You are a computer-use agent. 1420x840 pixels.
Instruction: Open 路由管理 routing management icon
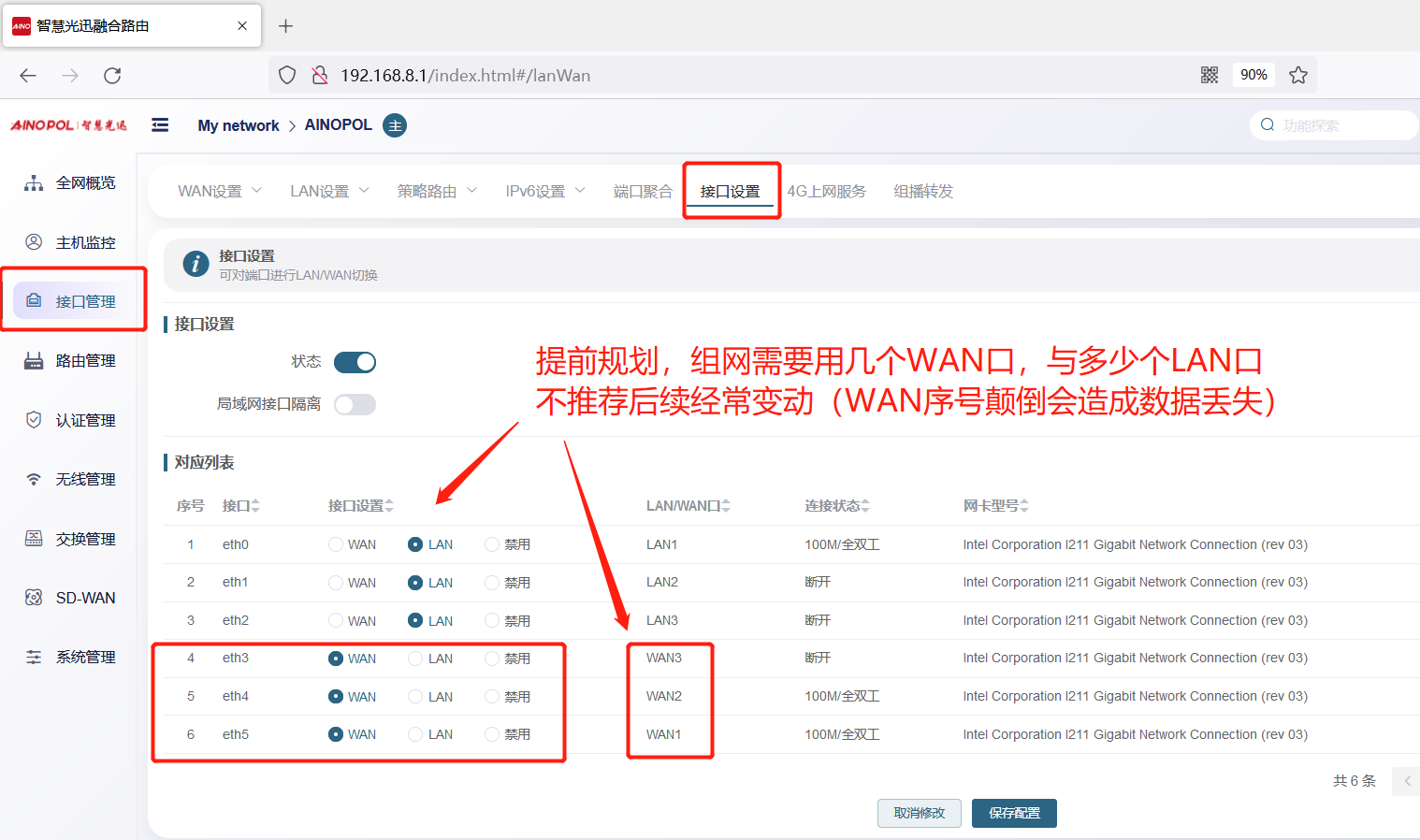(34, 361)
